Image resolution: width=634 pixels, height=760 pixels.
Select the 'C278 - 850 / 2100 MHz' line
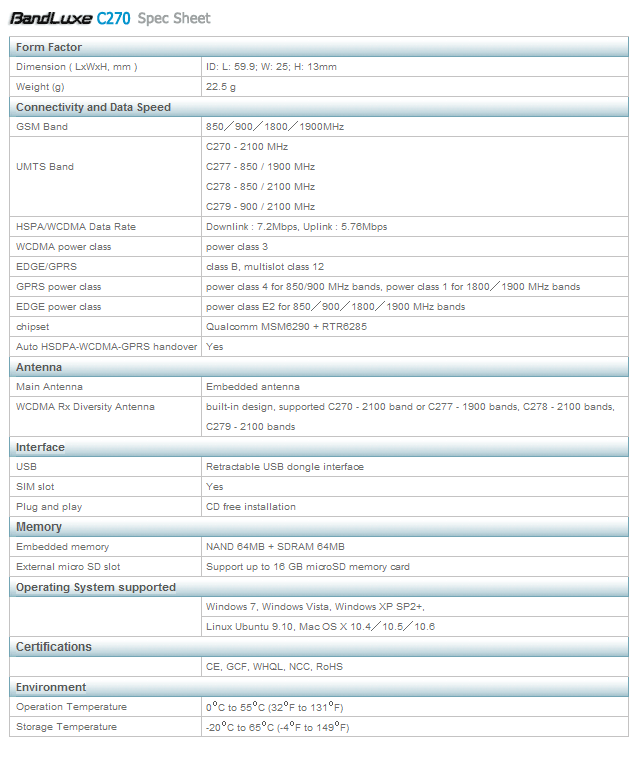click(260, 187)
